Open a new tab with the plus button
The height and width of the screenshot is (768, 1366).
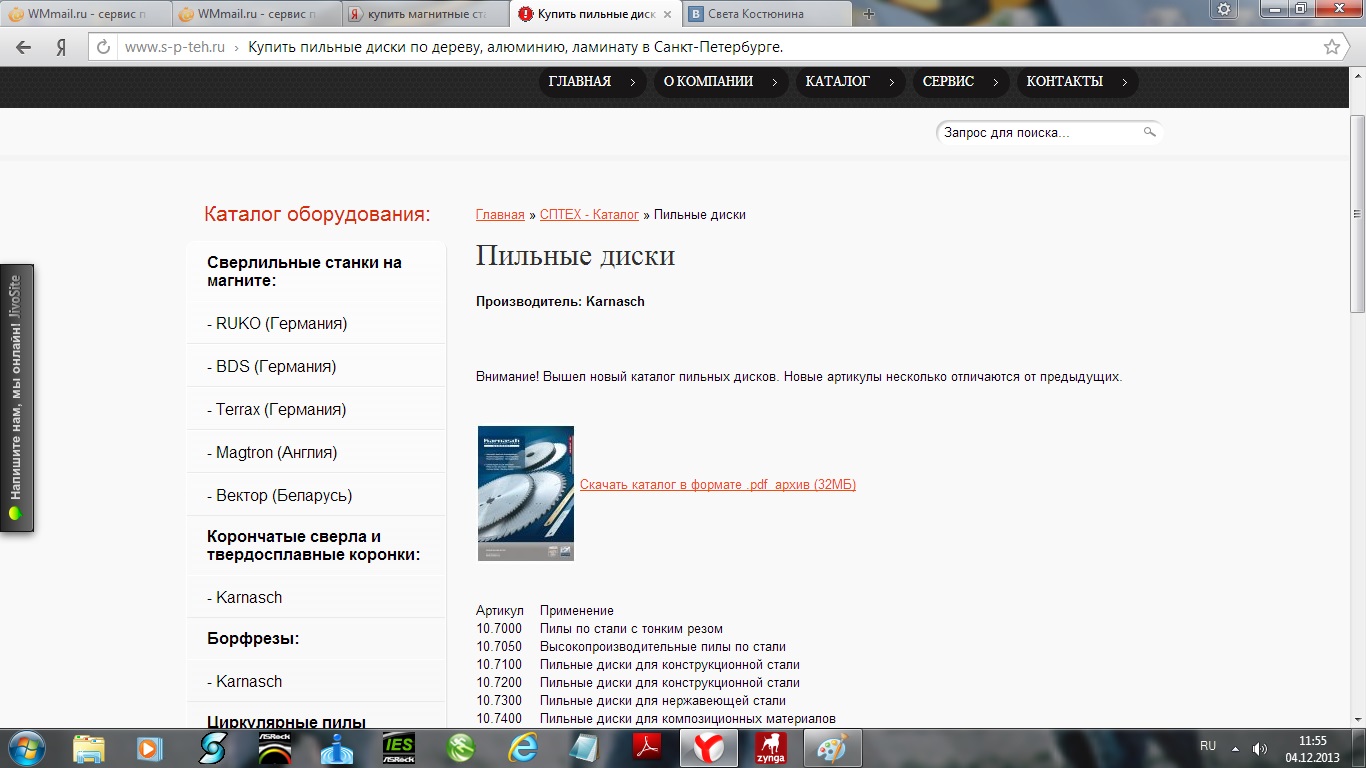point(868,14)
